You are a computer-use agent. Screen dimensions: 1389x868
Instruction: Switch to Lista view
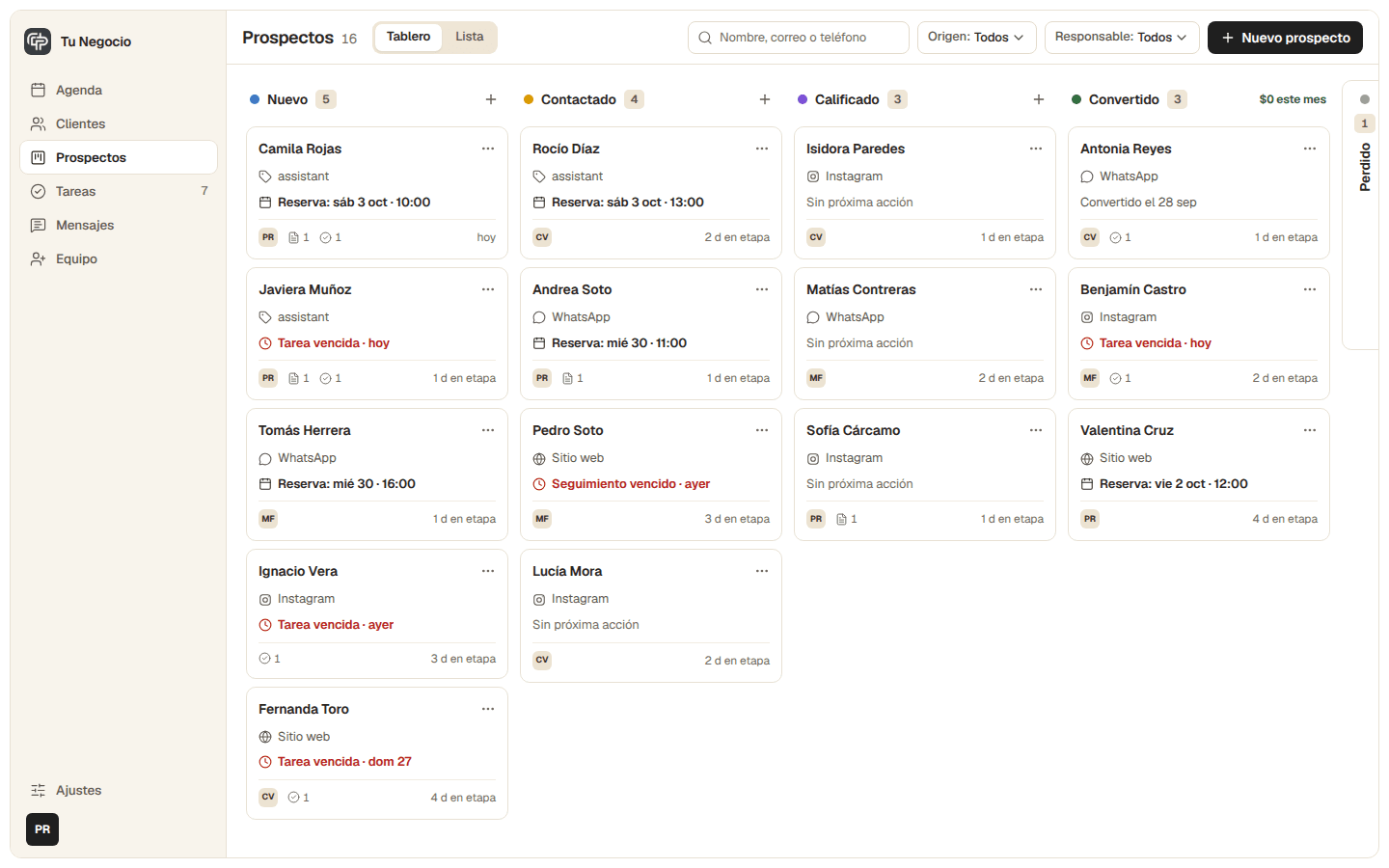click(470, 37)
